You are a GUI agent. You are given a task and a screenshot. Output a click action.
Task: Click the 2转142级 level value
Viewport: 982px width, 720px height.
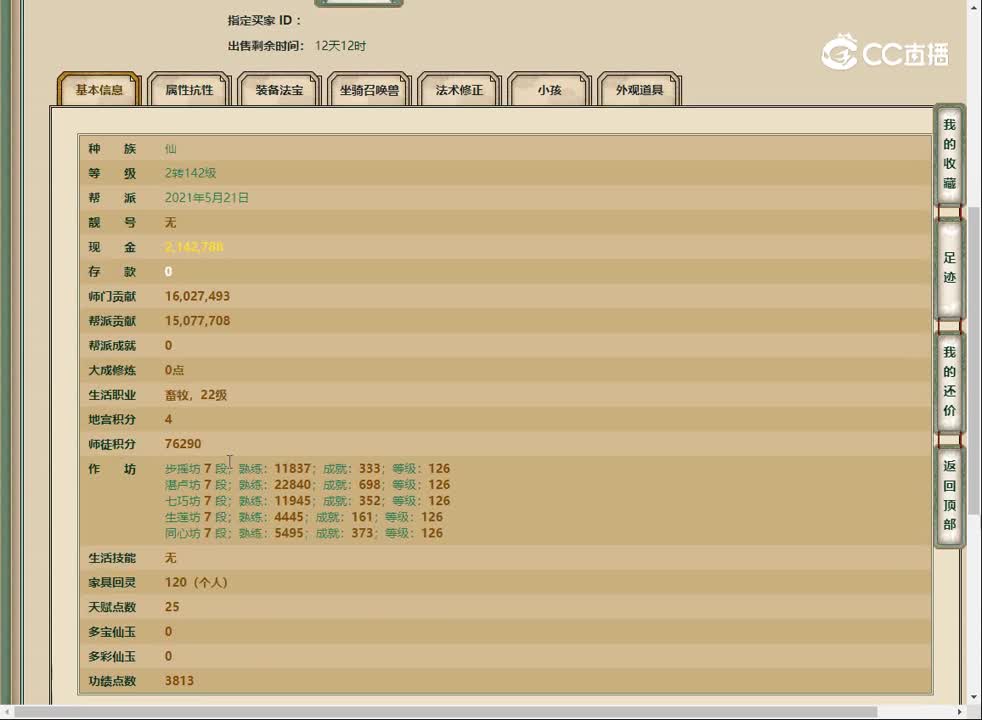point(190,173)
